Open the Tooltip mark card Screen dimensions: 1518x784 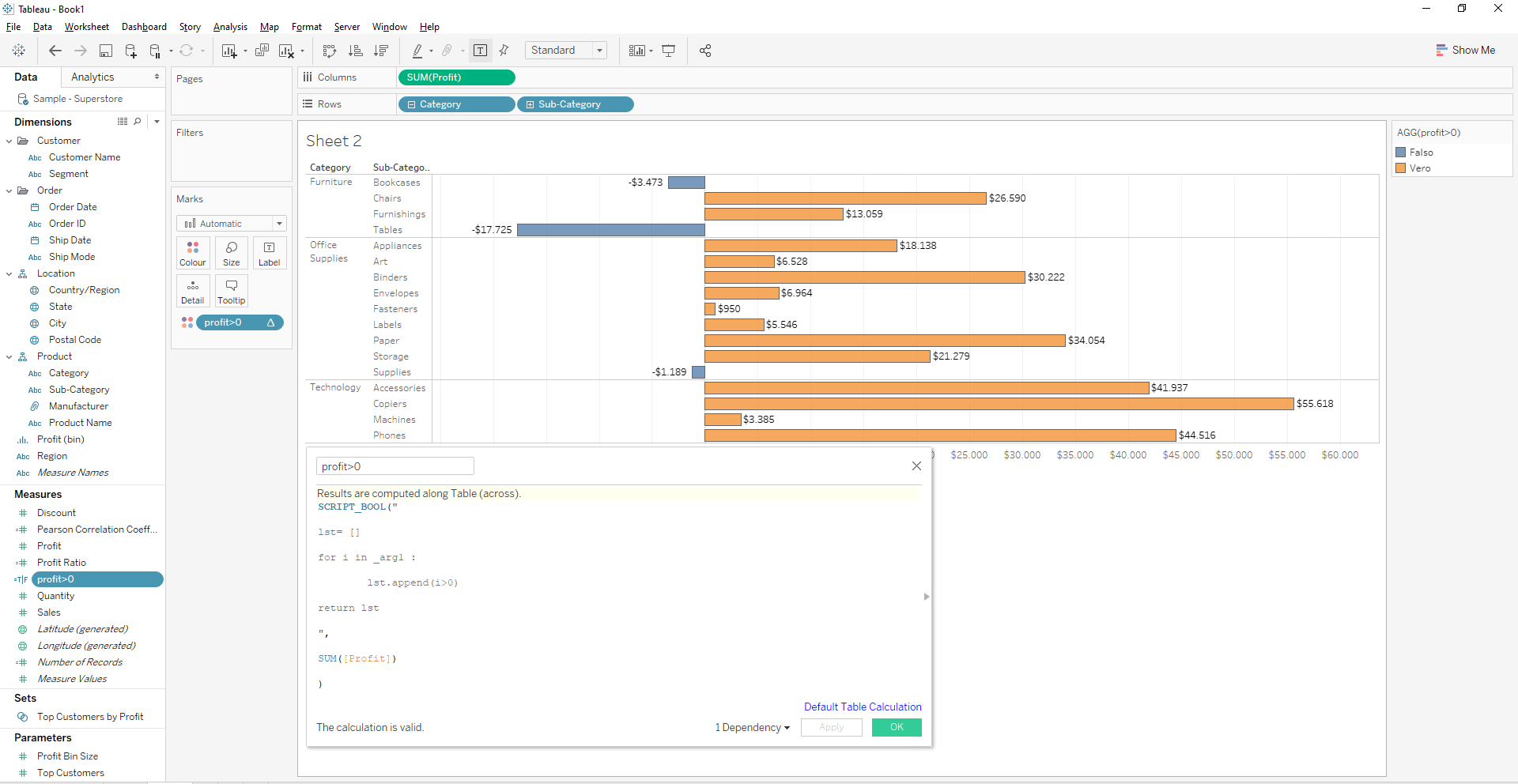click(231, 291)
